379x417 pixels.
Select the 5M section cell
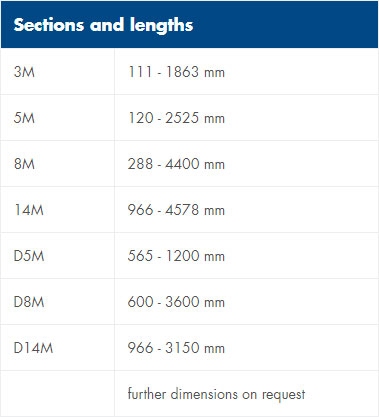[58, 118]
